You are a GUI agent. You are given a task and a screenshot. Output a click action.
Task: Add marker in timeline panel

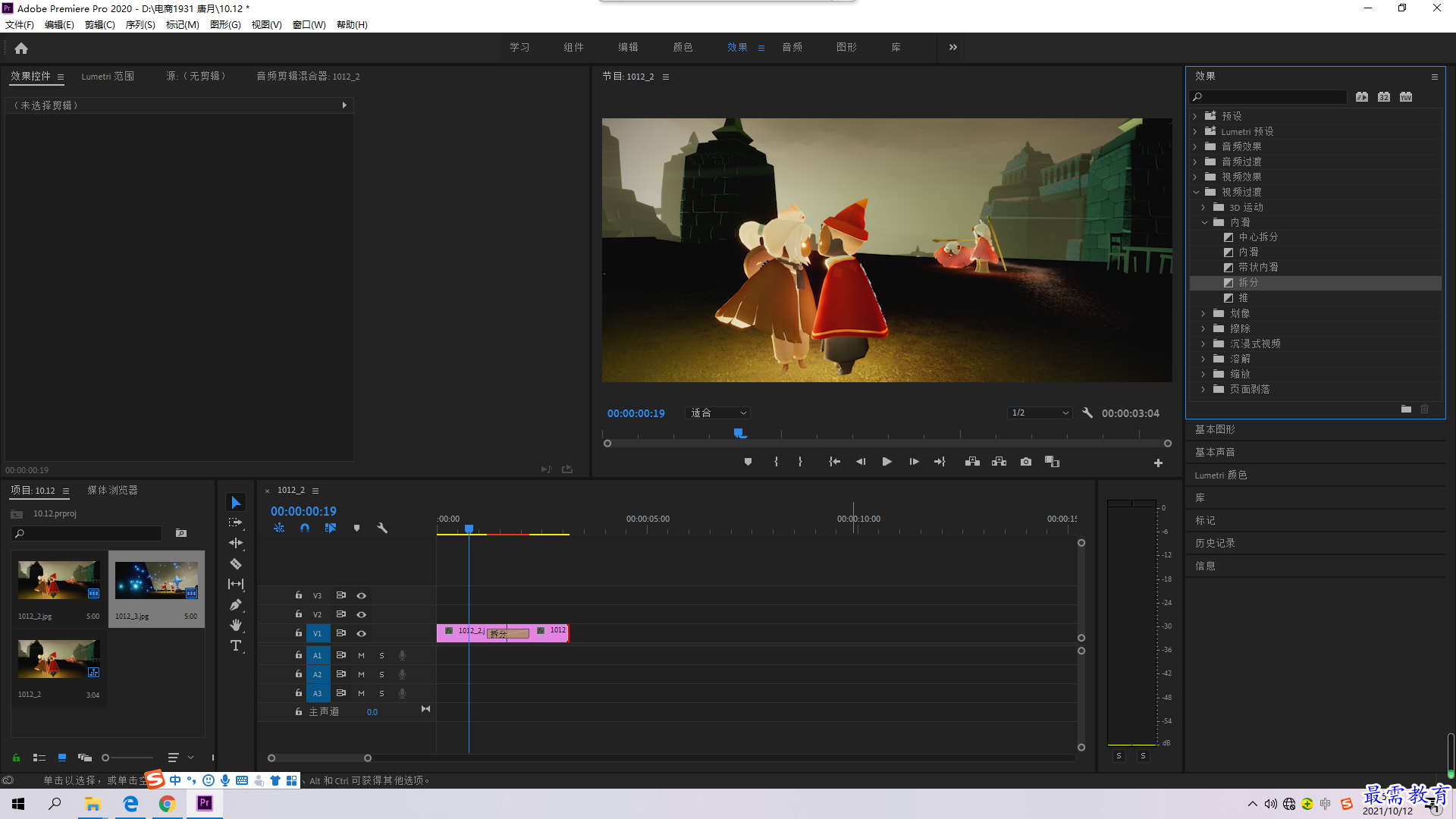[356, 528]
